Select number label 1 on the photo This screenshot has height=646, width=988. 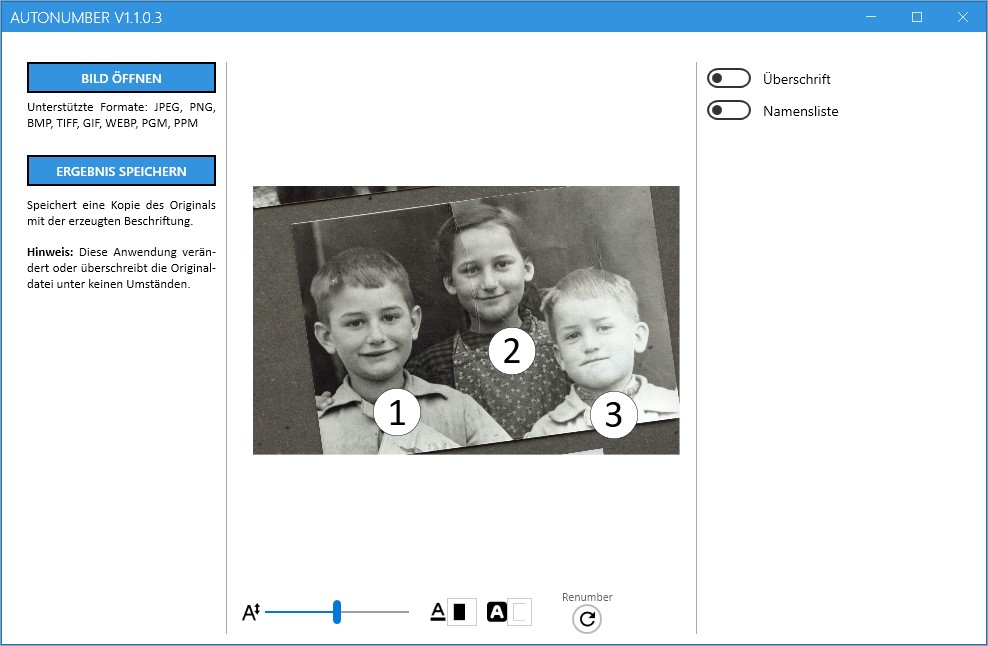click(397, 412)
